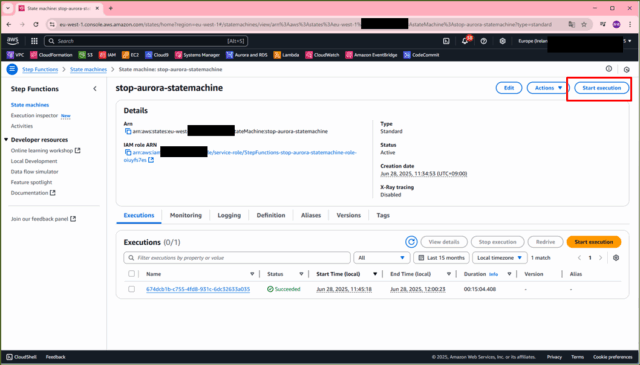Open the notifications bell
This screenshot has height=365, width=640.
point(465,41)
